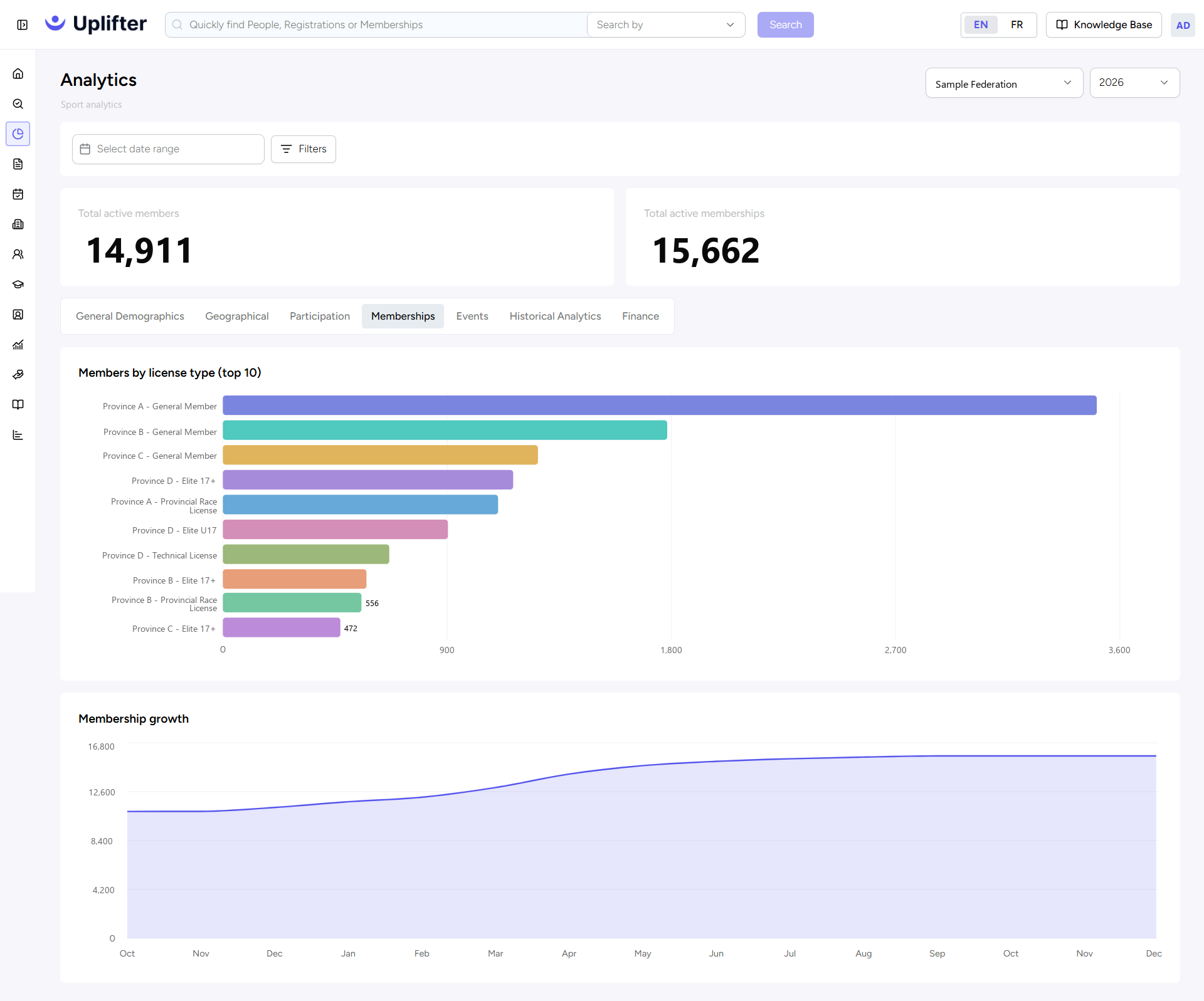Click the 'Total active memberships' label
The width and height of the screenshot is (1204, 1001).
click(704, 214)
